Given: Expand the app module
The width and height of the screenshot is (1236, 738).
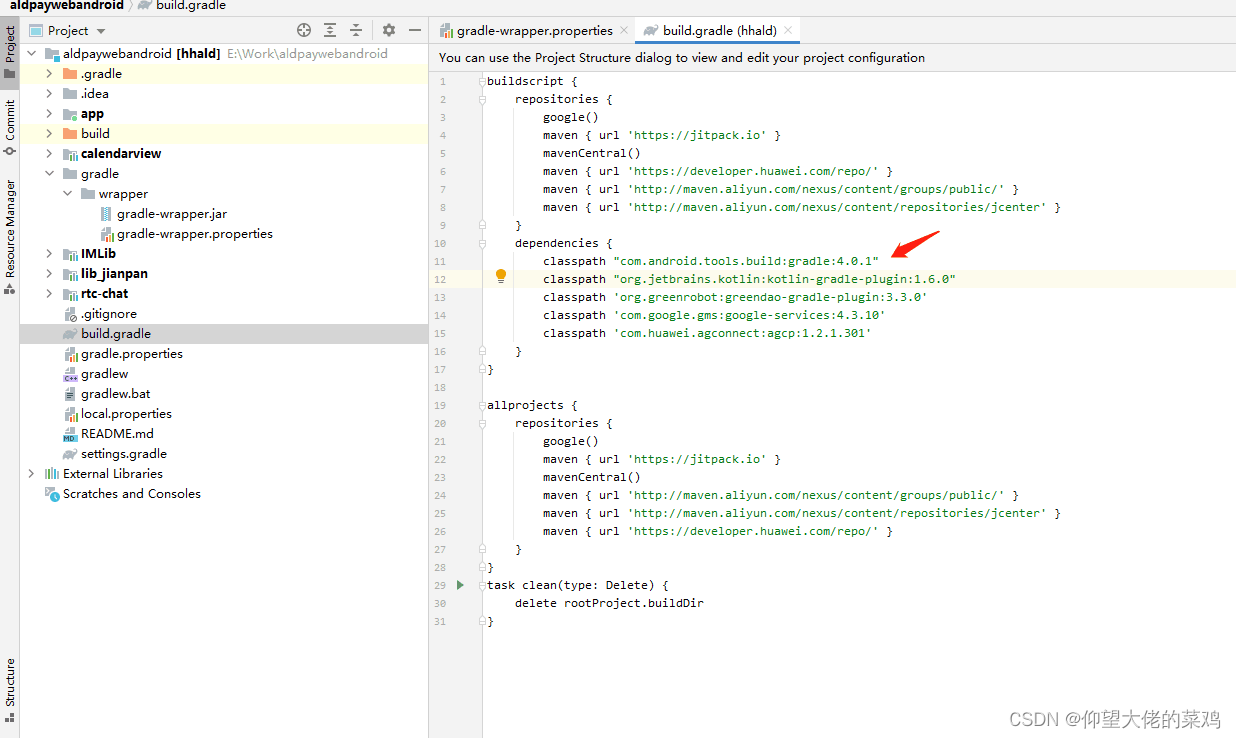Looking at the screenshot, I should [49, 113].
